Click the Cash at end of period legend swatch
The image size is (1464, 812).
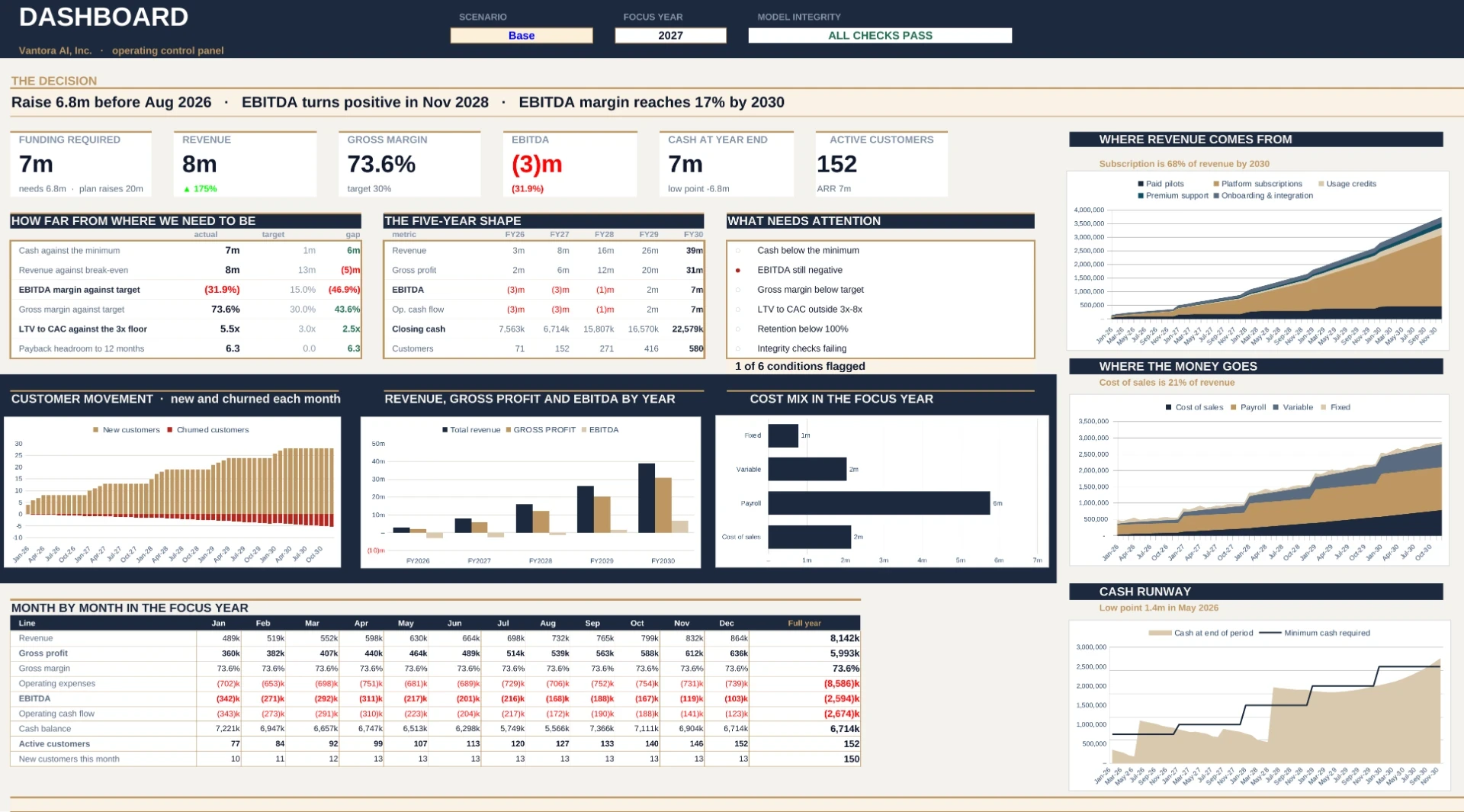1160,633
